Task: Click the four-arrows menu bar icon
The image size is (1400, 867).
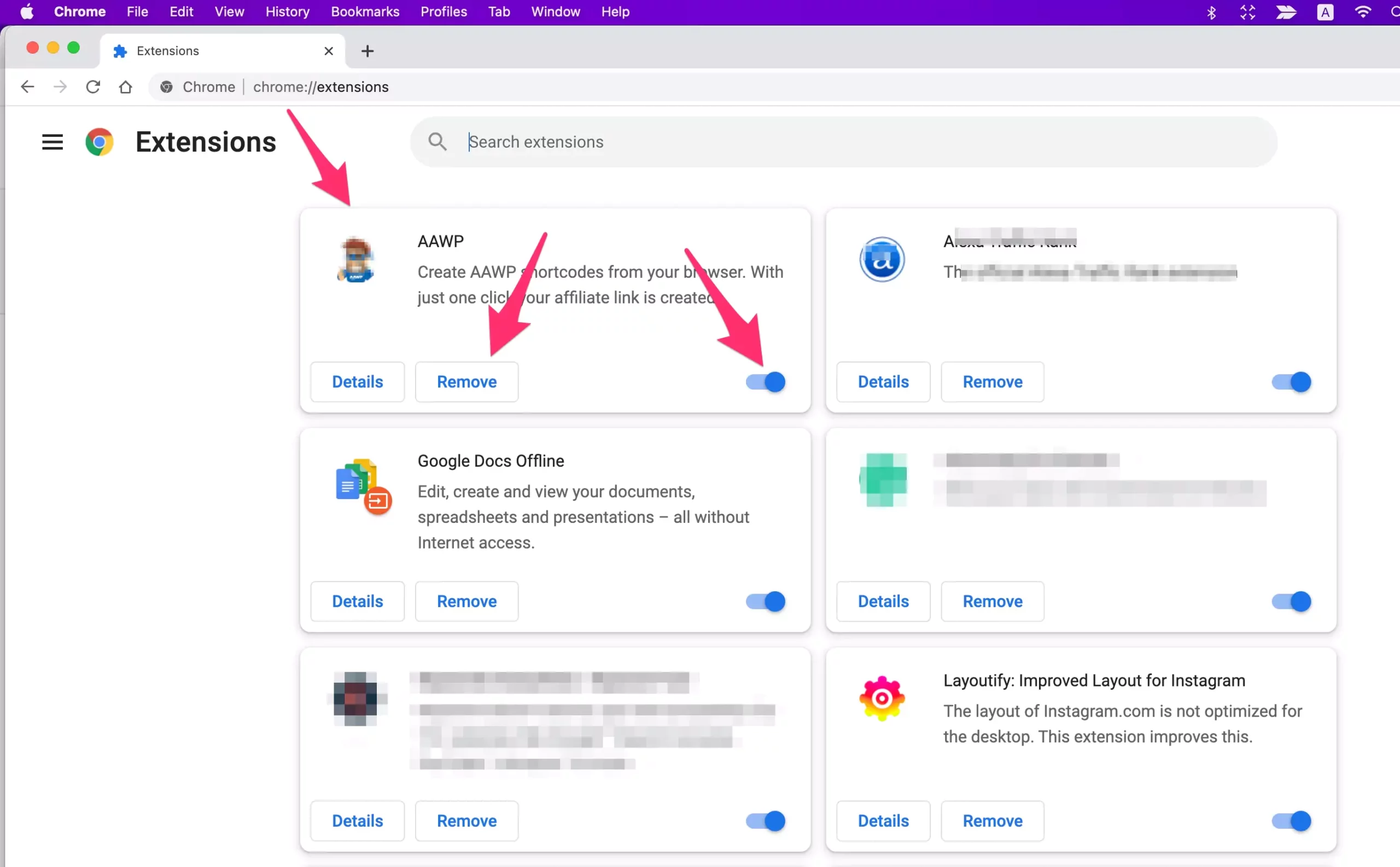Action: tap(1247, 12)
